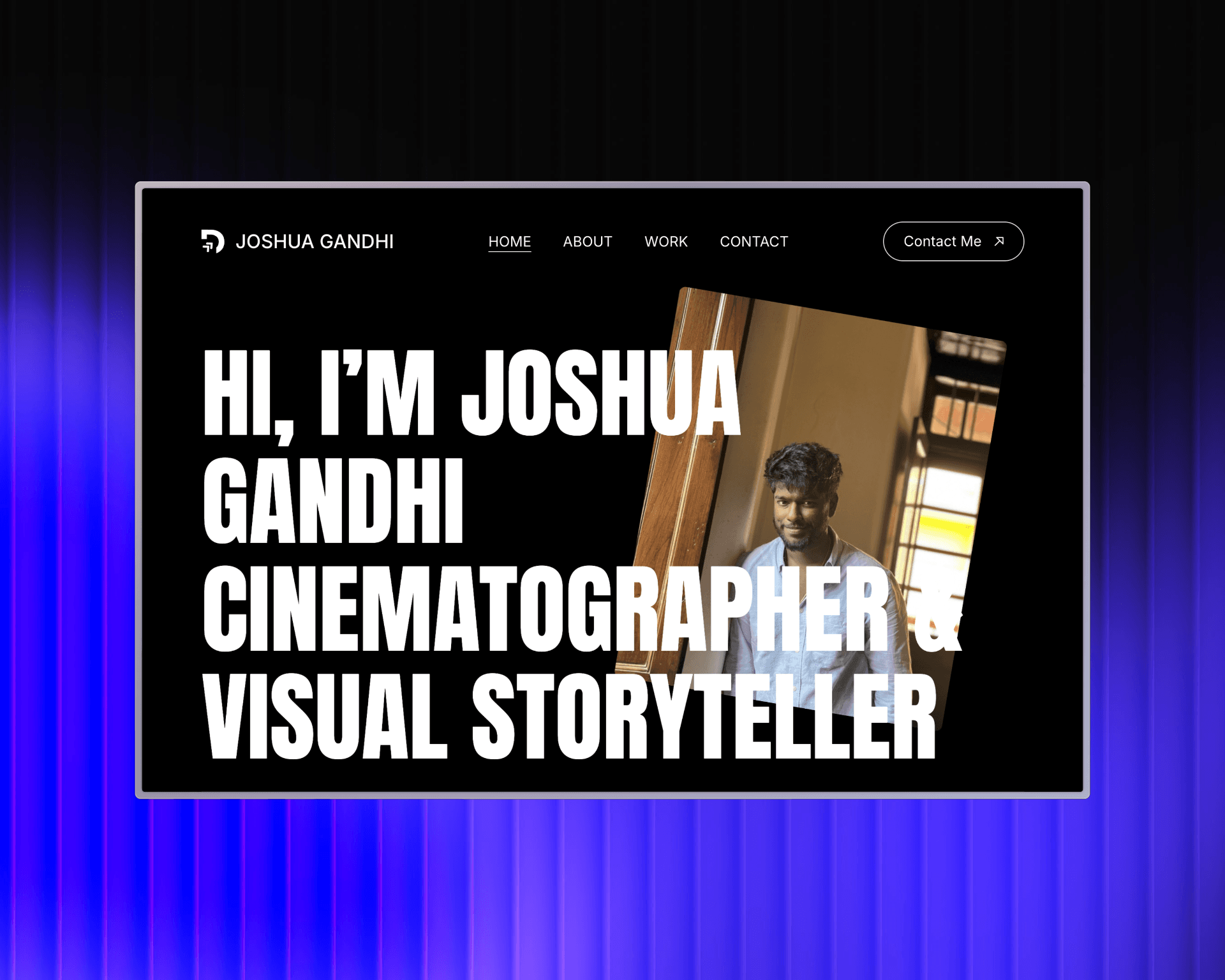Click the STORYTELLER headline word
Screen dimensions: 1225x980
(704, 716)
